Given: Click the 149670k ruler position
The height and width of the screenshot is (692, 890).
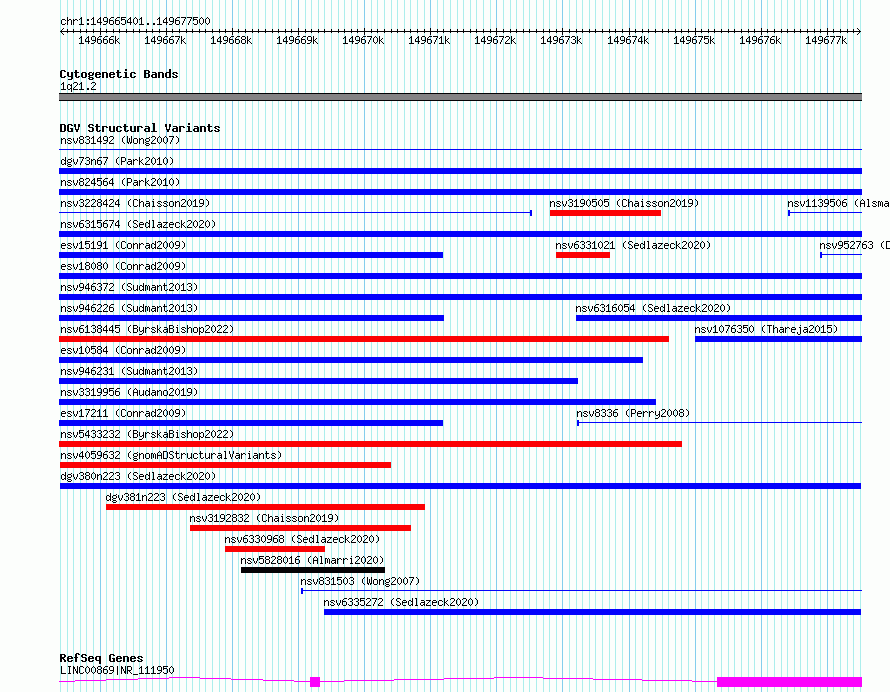Looking at the screenshot, I should pyautogui.click(x=363, y=41).
